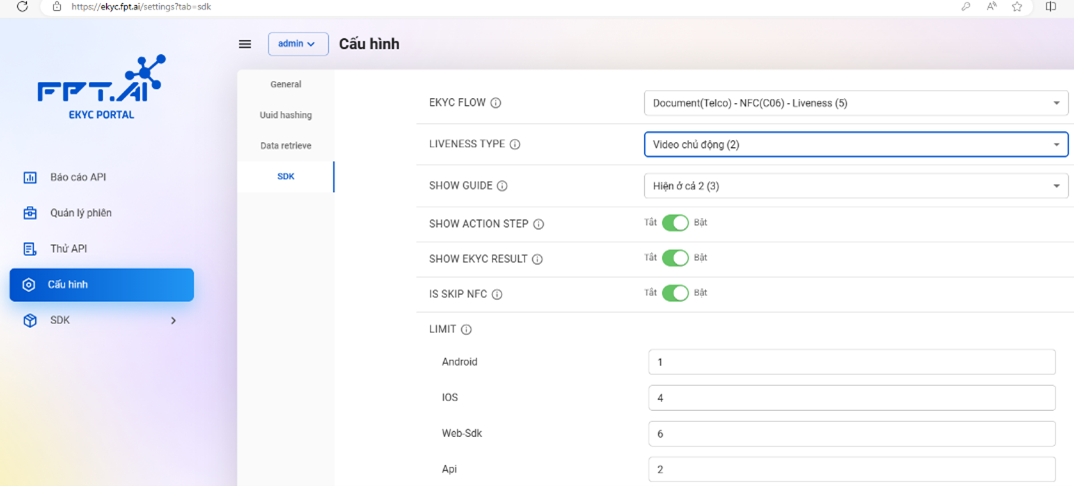Toggle the SHOW ACTION STEP switch
This screenshot has height=486, width=1074.
[x=676, y=223]
